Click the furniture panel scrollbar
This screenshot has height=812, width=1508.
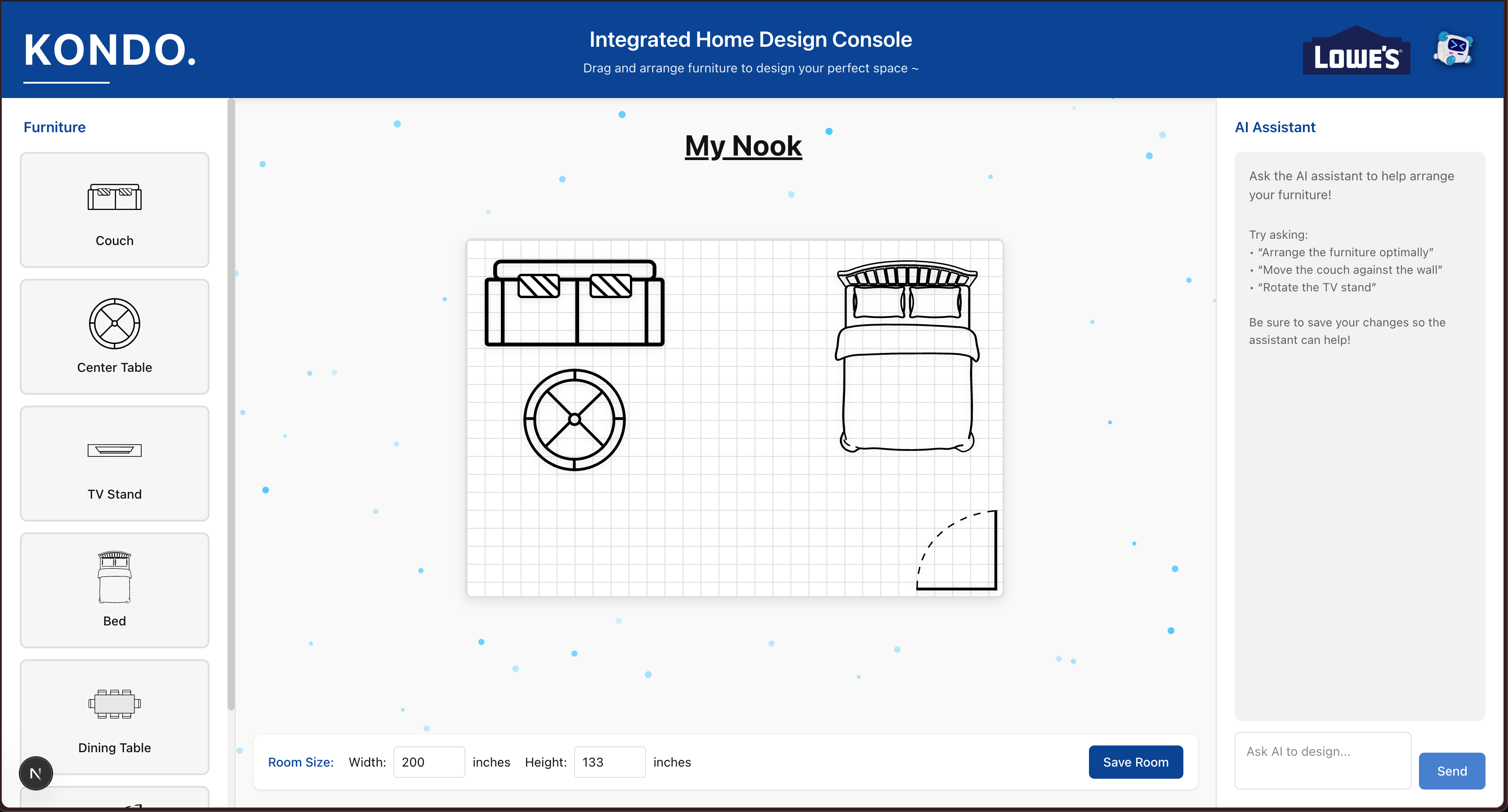pos(231,404)
